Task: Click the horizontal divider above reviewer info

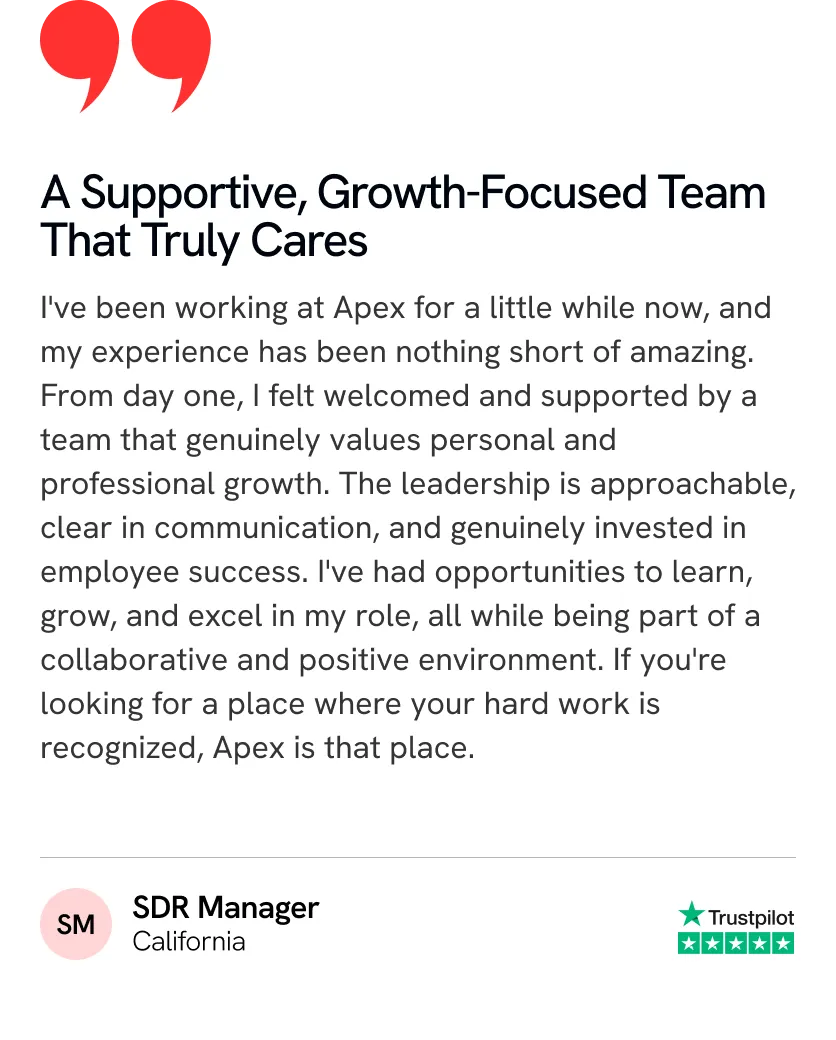Action: pyautogui.click(x=418, y=858)
